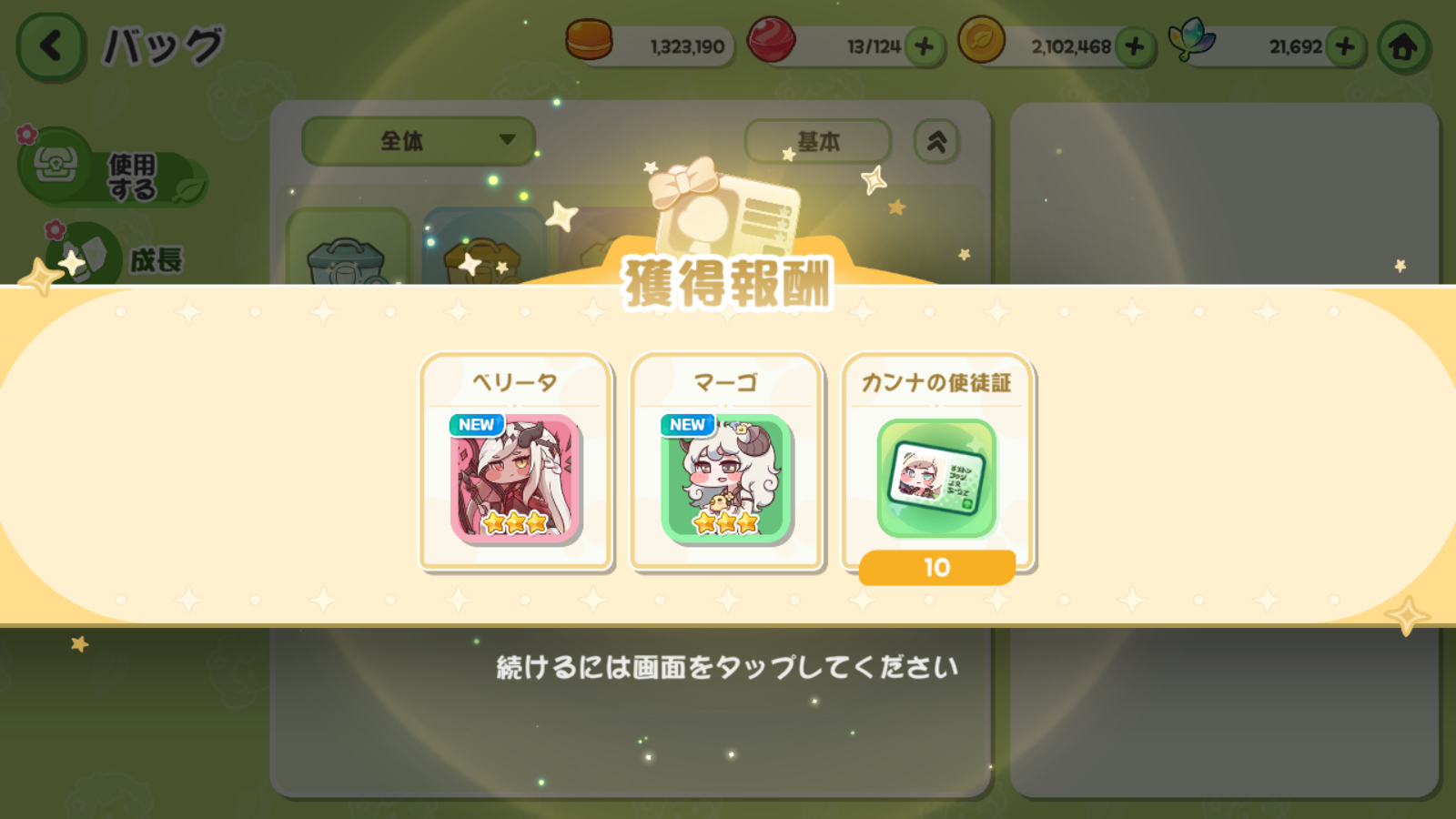Select the burger currency icon
The image size is (1456, 819).
tap(589, 40)
